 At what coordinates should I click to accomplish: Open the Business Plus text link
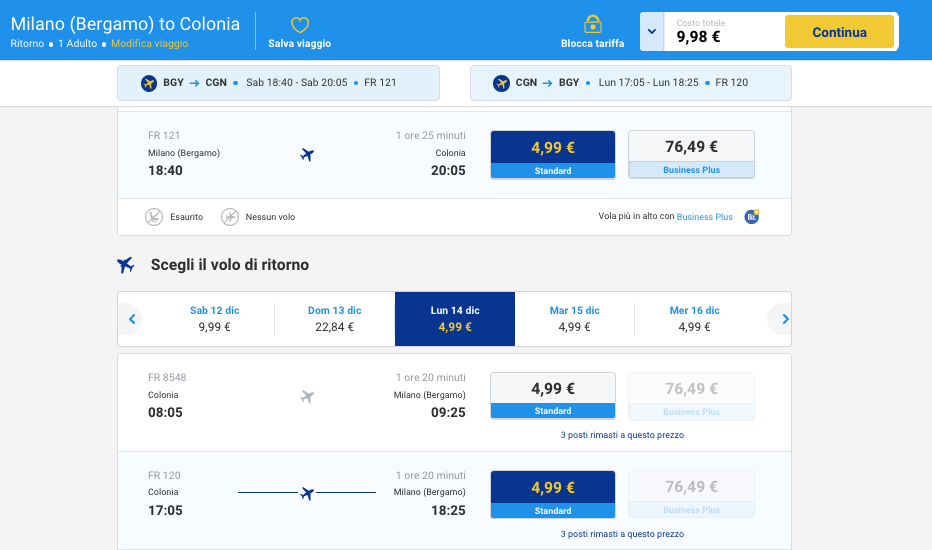(x=704, y=217)
